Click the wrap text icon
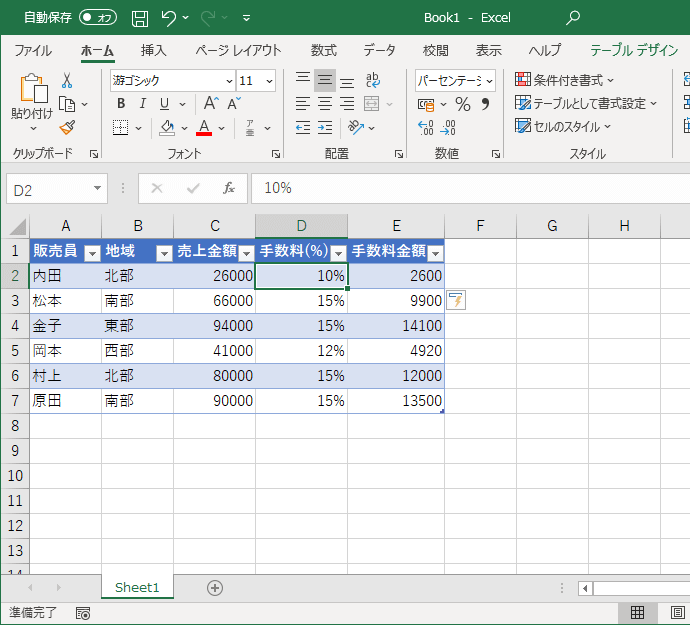The width and height of the screenshot is (690, 625). (372, 81)
